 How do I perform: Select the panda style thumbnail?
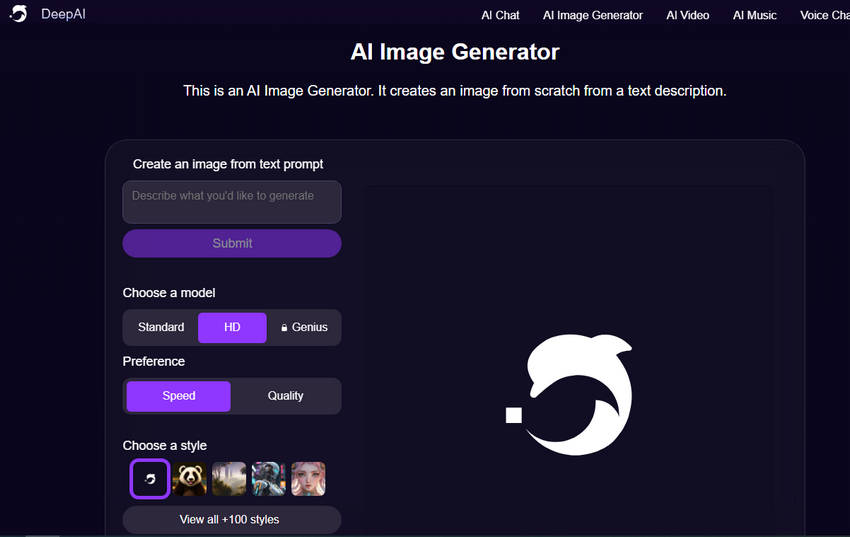click(189, 479)
